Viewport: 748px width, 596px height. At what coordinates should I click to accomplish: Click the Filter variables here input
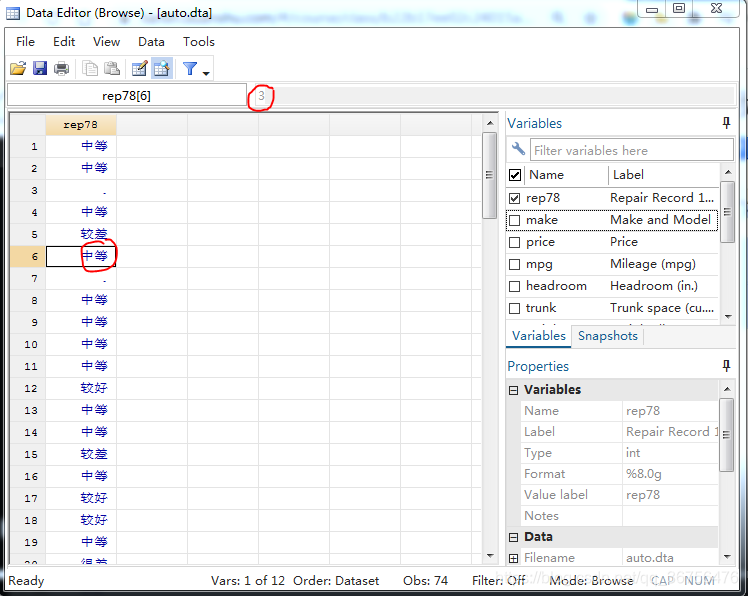point(632,150)
